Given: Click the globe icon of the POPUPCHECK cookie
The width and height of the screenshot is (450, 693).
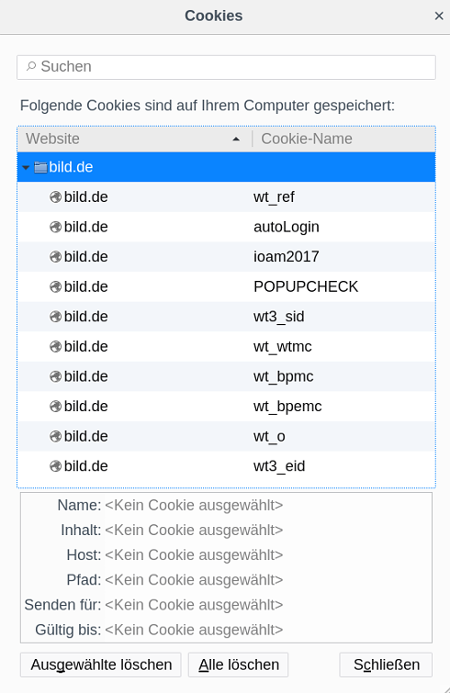Looking at the screenshot, I should point(56,287).
